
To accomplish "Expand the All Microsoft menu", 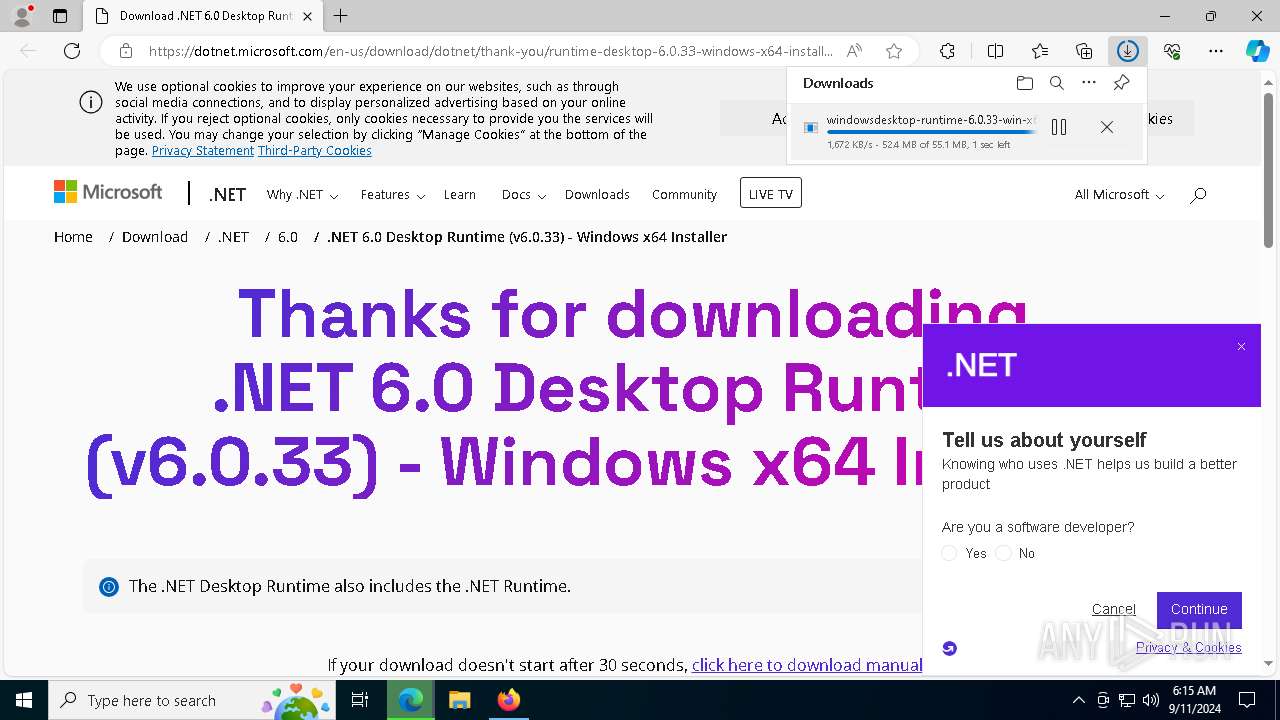I will [1119, 195].
